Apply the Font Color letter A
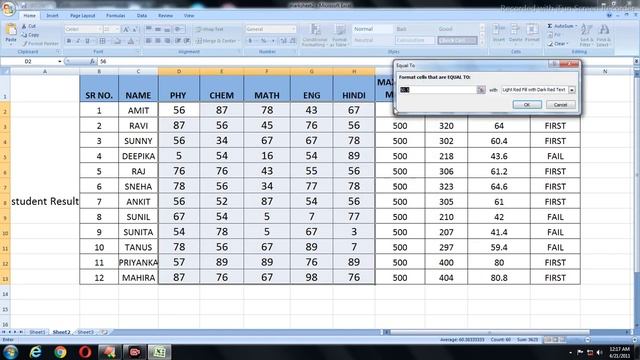The width and height of the screenshot is (640, 360). click(131, 41)
